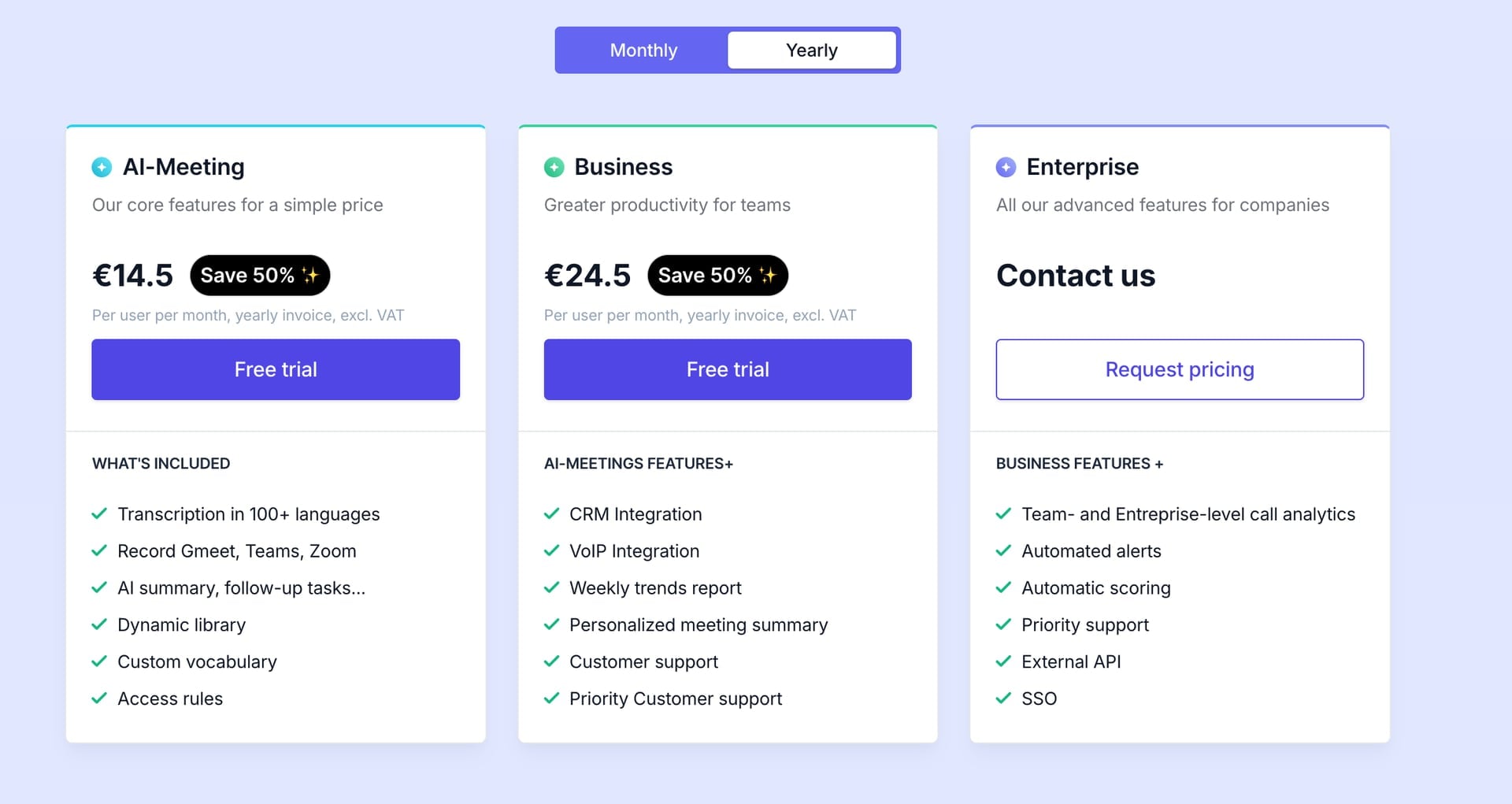This screenshot has height=804, width=1512.
Task: Start Free trial for AI-Meeting plan
Action: (276, 369)
